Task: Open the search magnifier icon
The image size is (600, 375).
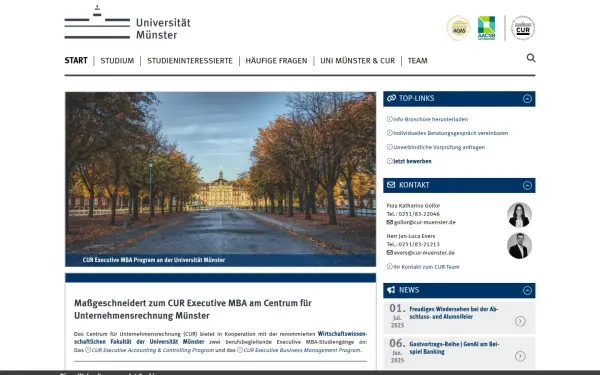Action: point(531,58)
